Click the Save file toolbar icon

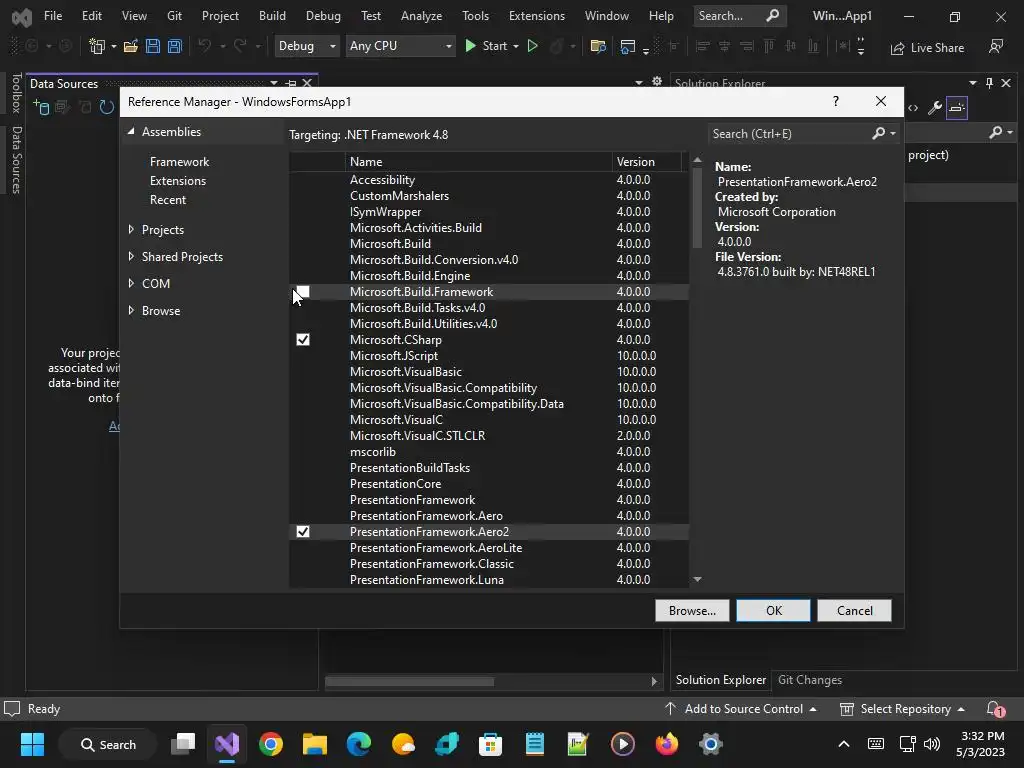coord(153,46)
